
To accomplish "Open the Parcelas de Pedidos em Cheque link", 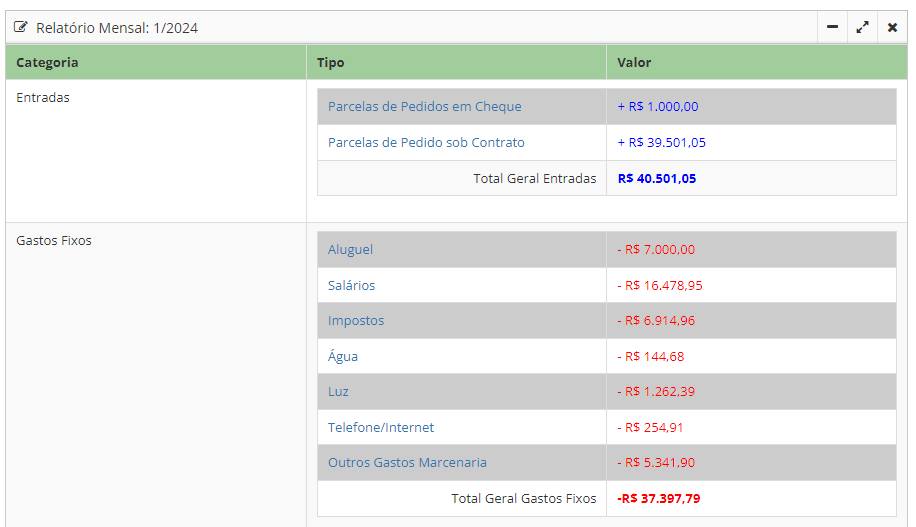I will point(424,107).
